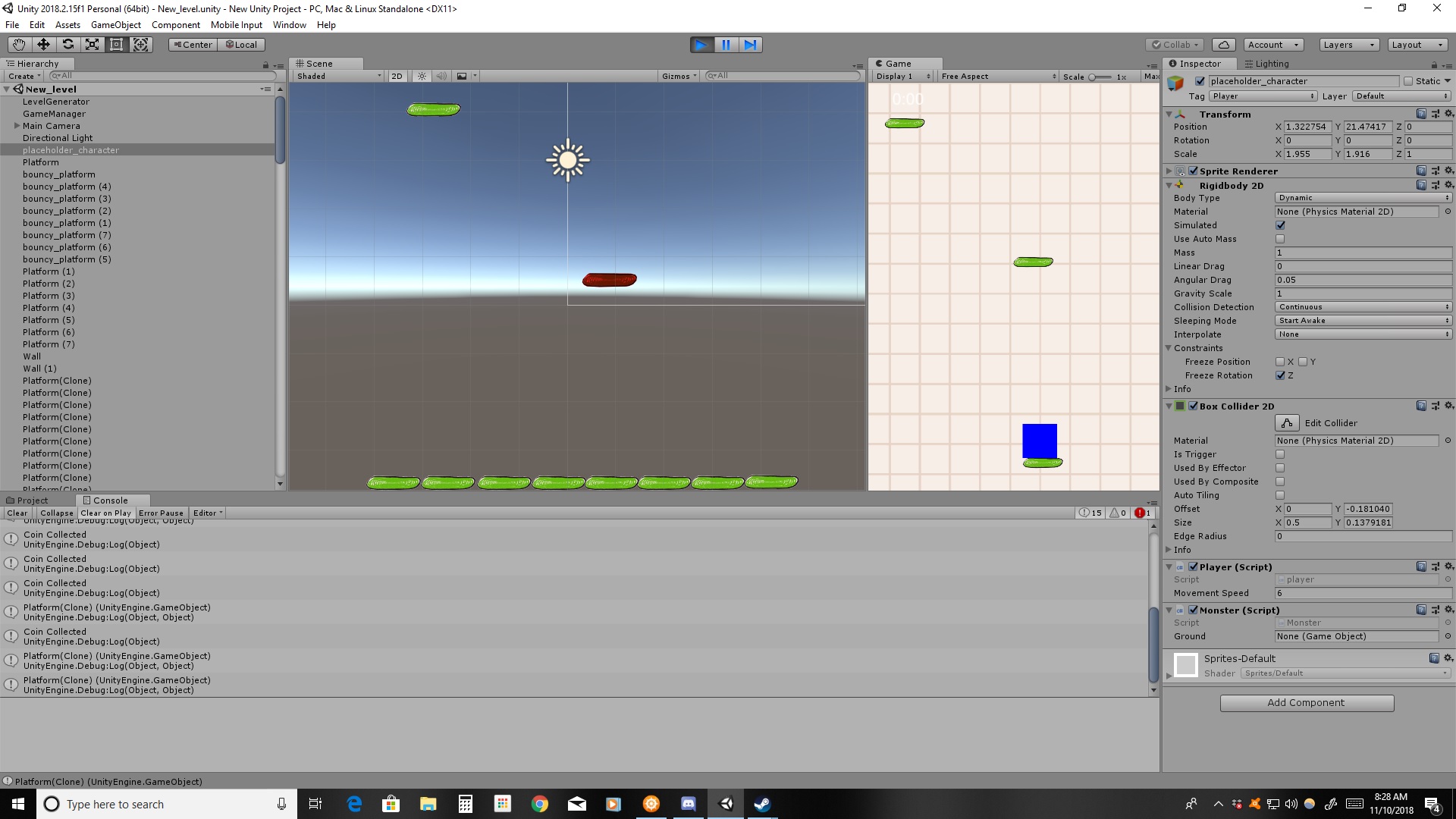
Task: Open the cloud services icon
Action: pos(1223,45)
